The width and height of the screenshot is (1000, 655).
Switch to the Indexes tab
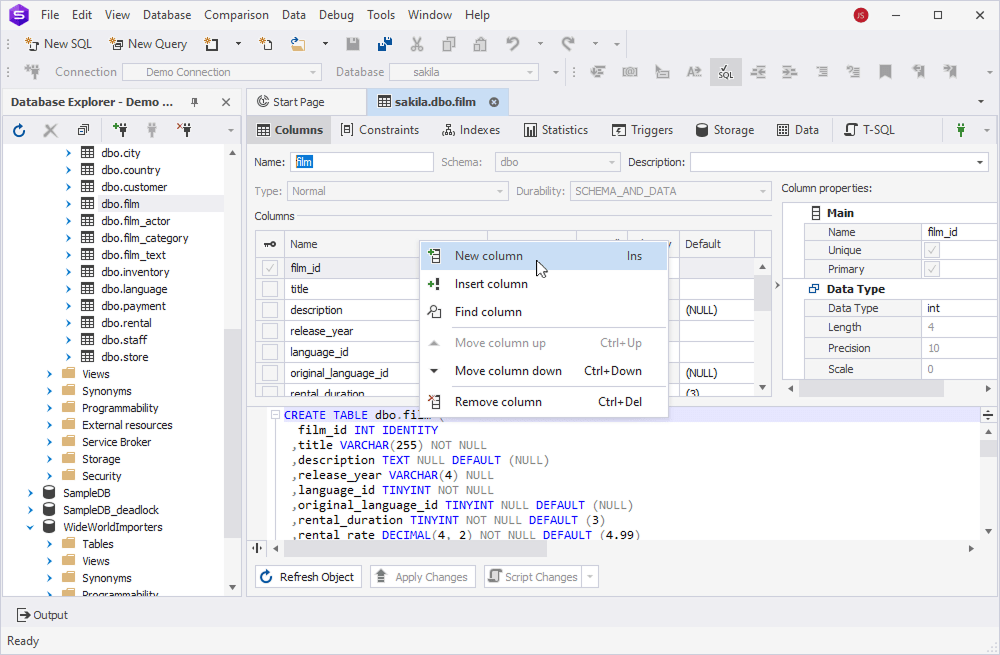point(470,130)
